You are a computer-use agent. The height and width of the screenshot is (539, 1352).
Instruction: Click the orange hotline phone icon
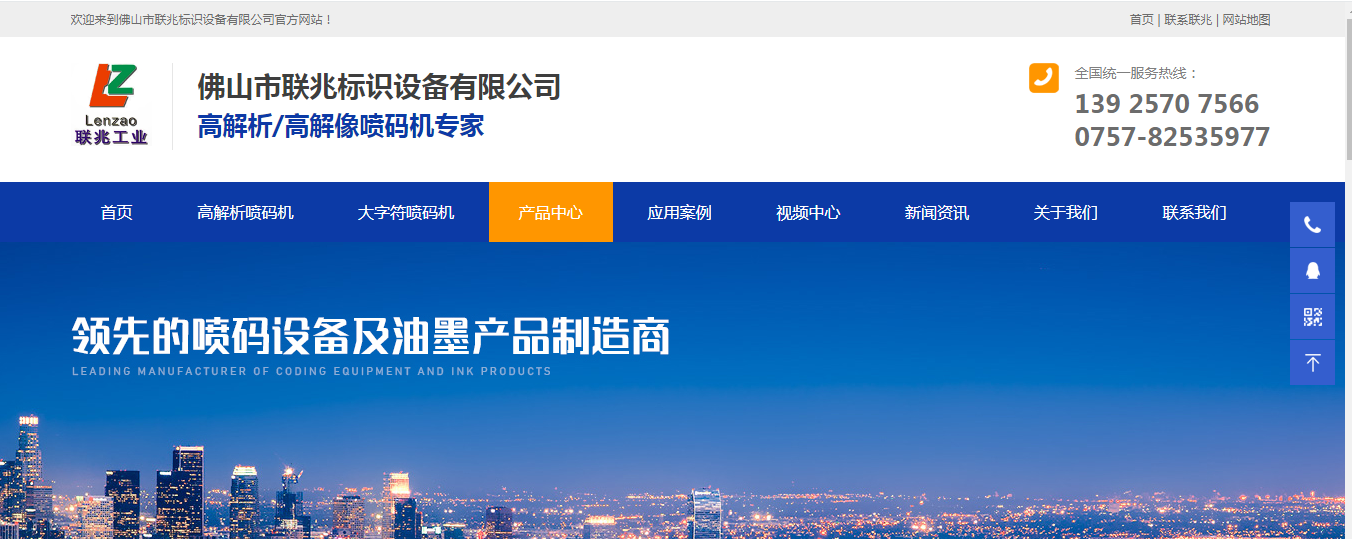1043,78
